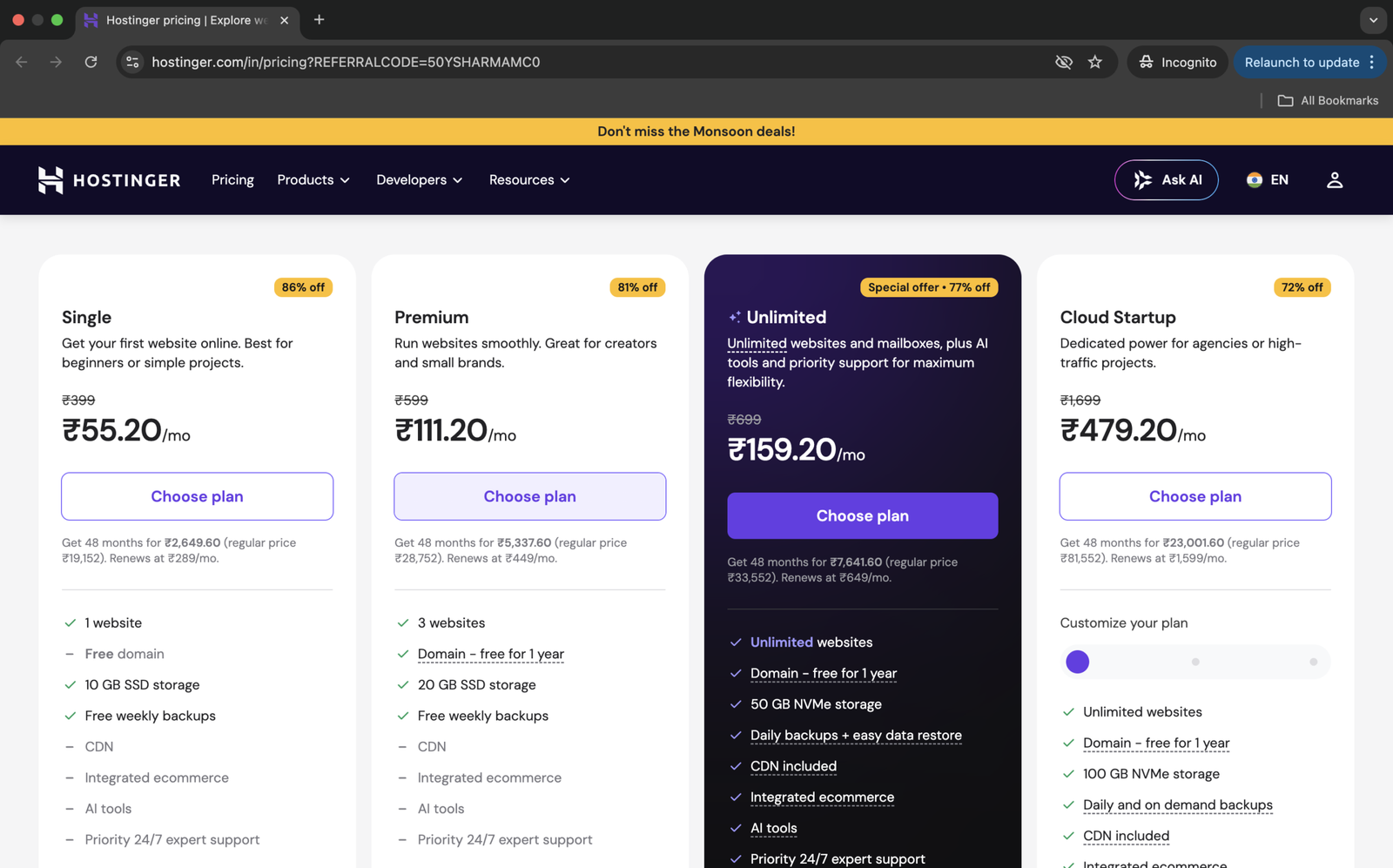Click the 'Customize your plan' label

(1124, 622)
